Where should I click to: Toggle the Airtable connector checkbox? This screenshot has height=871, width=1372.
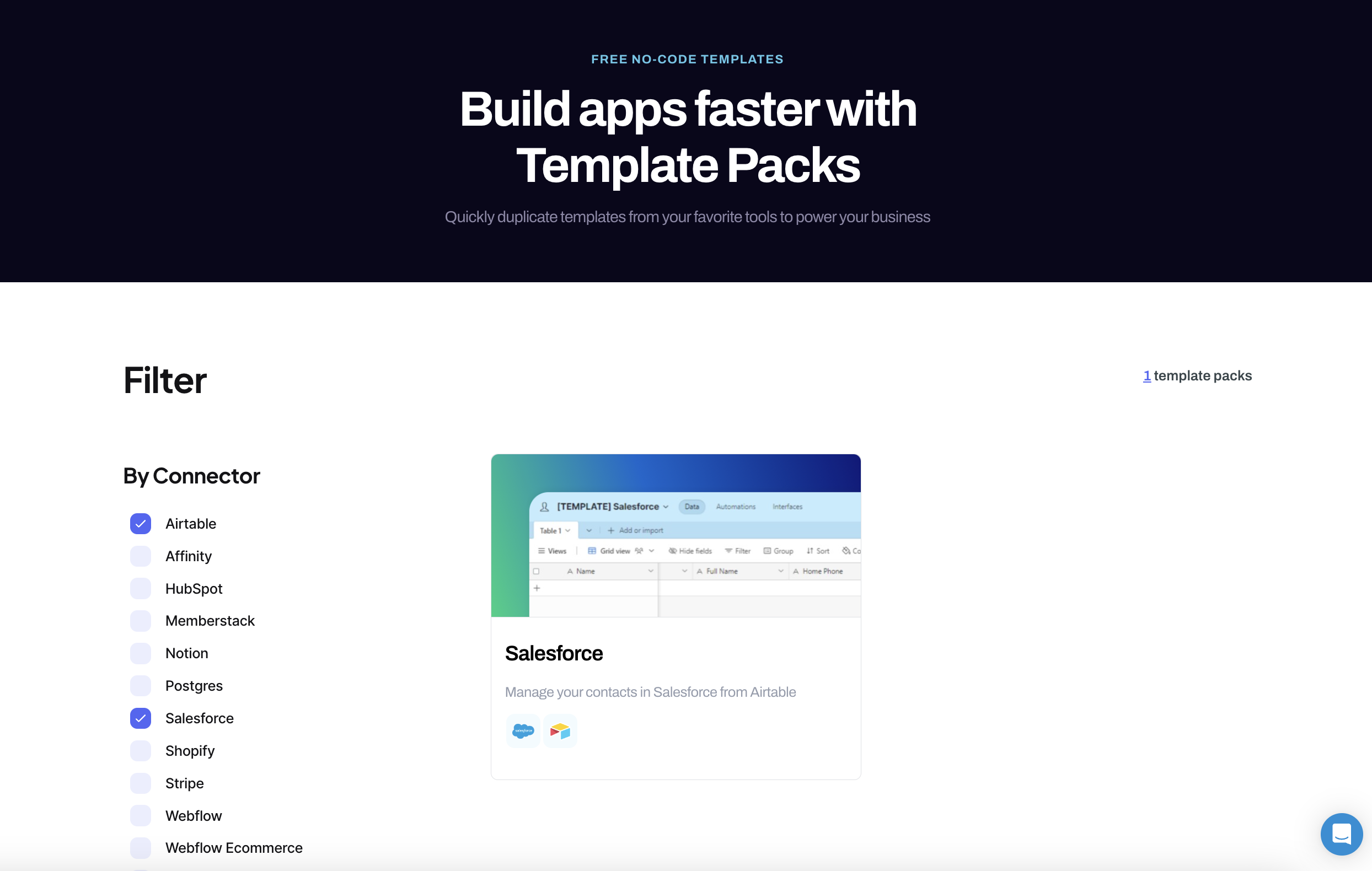pyautogui.click(x=140, y=522)
